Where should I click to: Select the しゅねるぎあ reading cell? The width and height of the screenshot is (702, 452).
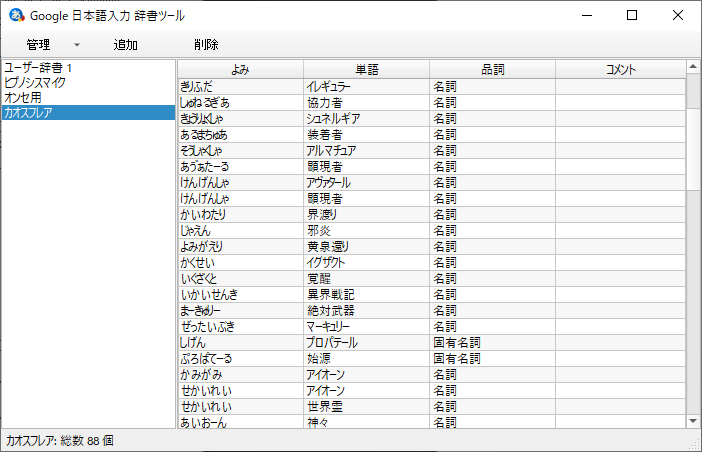click(240, 102)
